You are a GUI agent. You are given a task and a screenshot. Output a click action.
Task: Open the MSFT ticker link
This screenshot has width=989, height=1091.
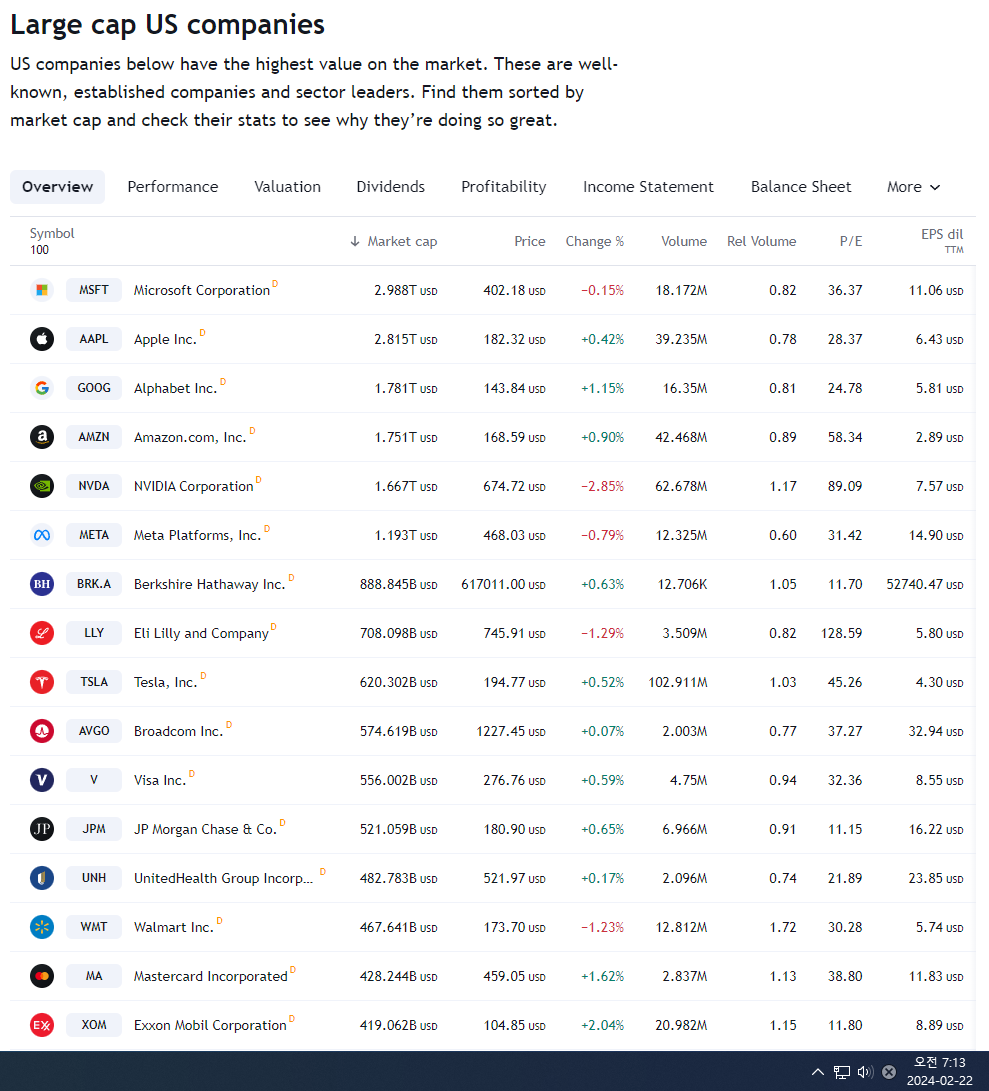point(94,290)
